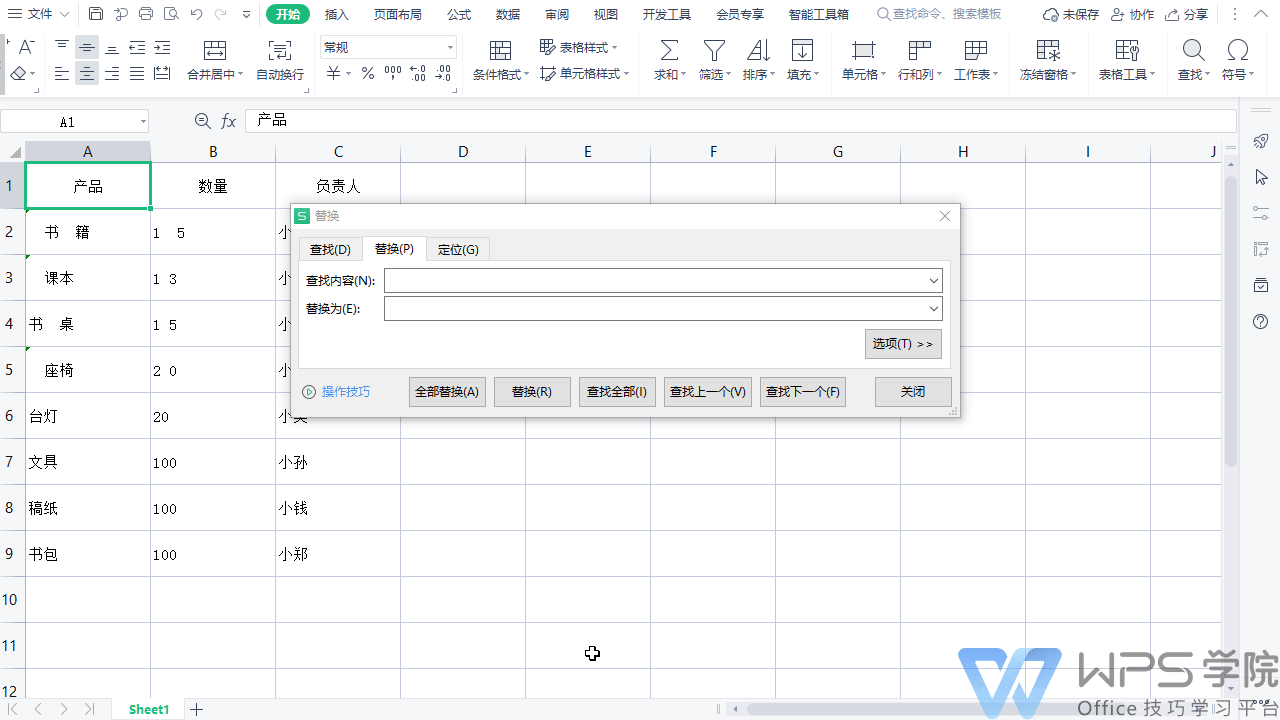Click the eraser clear-format icon
The height and width of the screenshot is (720, 1280).
point(18,74)
